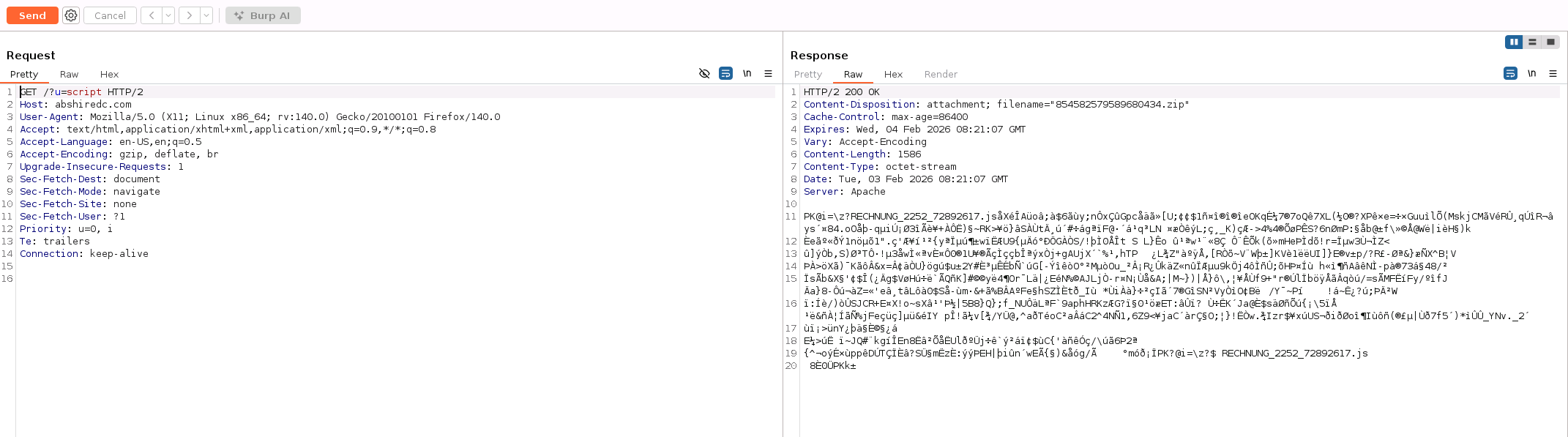Go forward to next request in history
1568x437 pixels.
(190, 15)
